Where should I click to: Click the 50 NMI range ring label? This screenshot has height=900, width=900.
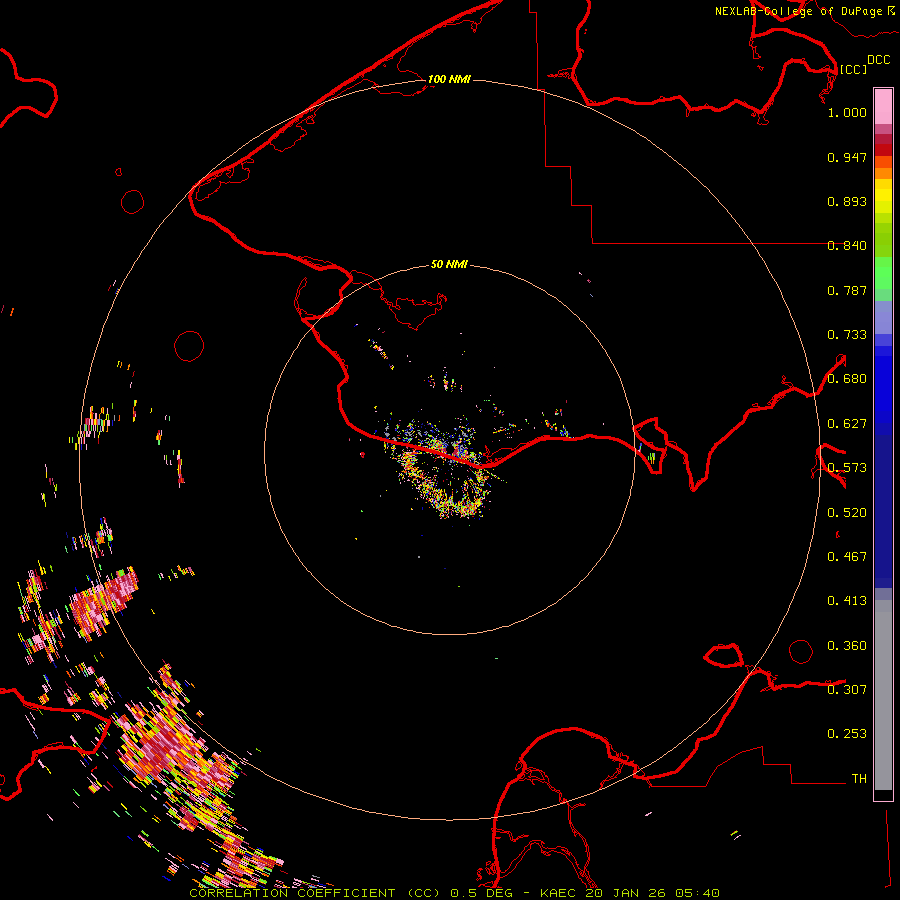pyautogui.click(x=449, y=265)
